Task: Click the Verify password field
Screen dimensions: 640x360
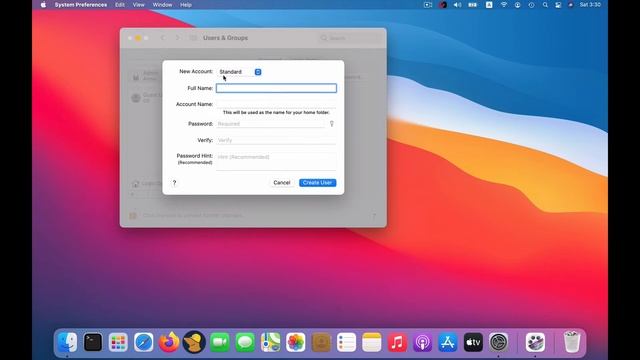Action: coord(276,140)
